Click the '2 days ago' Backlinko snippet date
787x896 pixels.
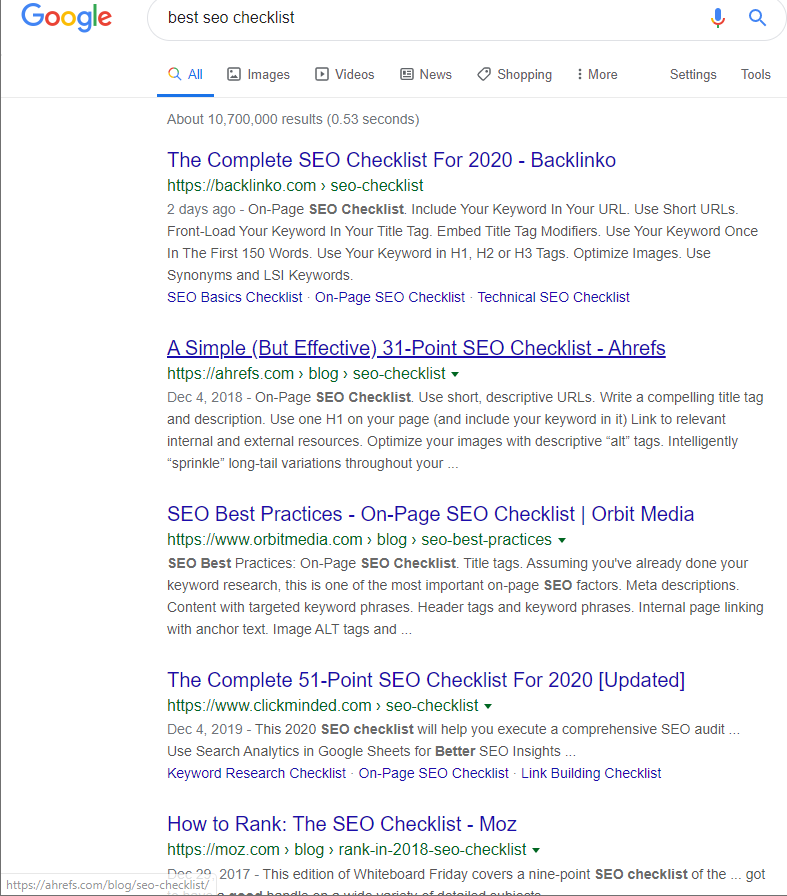tap(201, 210)
